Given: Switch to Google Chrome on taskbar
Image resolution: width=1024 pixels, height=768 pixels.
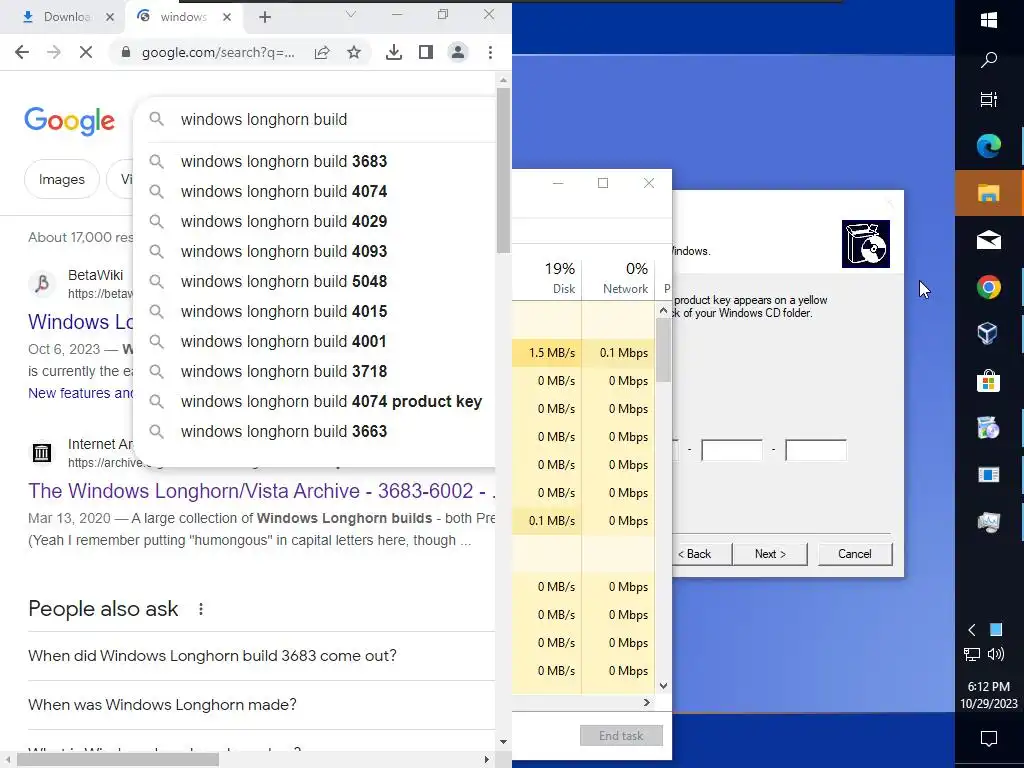Looking at the screenshot, I should [x=989, y=287].
